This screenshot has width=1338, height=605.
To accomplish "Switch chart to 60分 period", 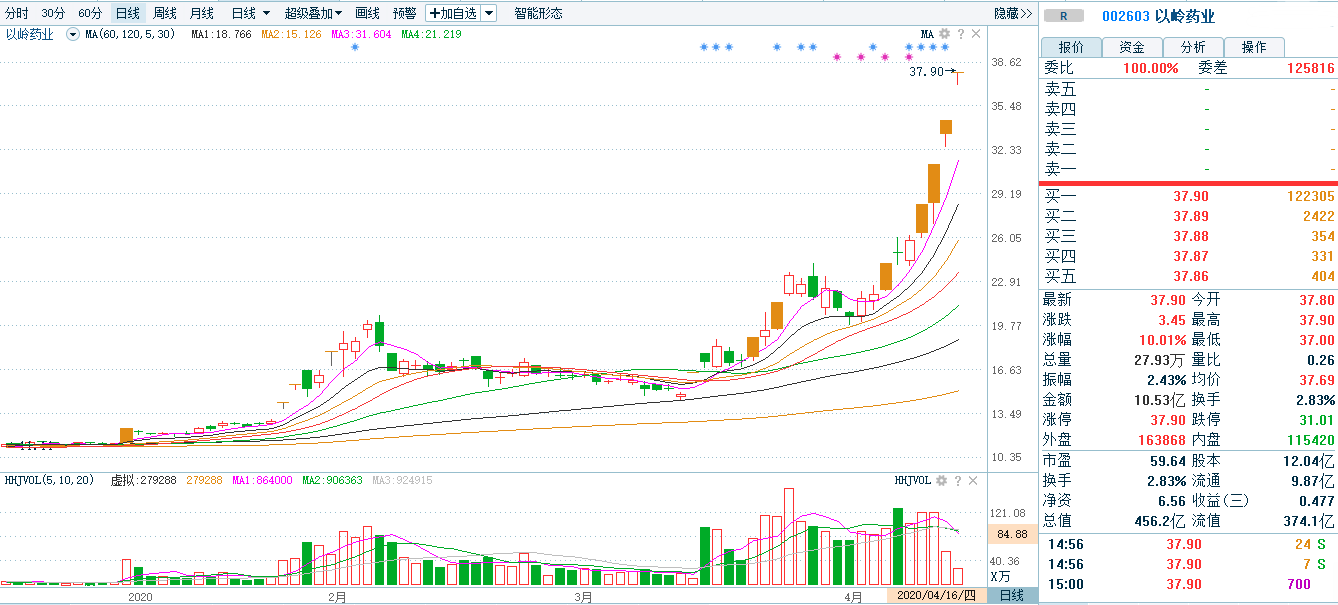I will [x=90, y=13].
